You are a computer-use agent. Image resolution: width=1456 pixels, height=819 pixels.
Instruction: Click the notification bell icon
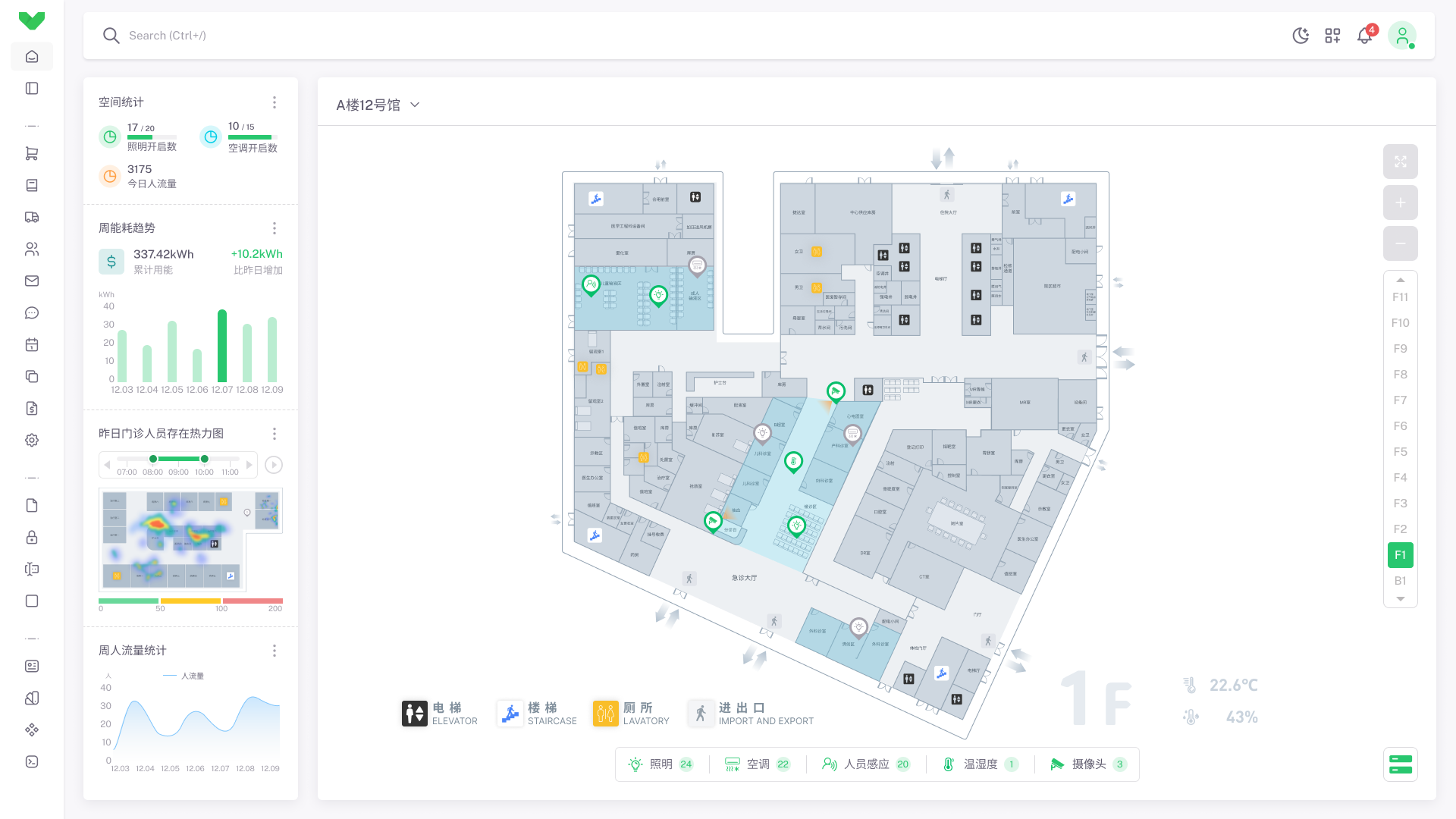point(1364,36)
